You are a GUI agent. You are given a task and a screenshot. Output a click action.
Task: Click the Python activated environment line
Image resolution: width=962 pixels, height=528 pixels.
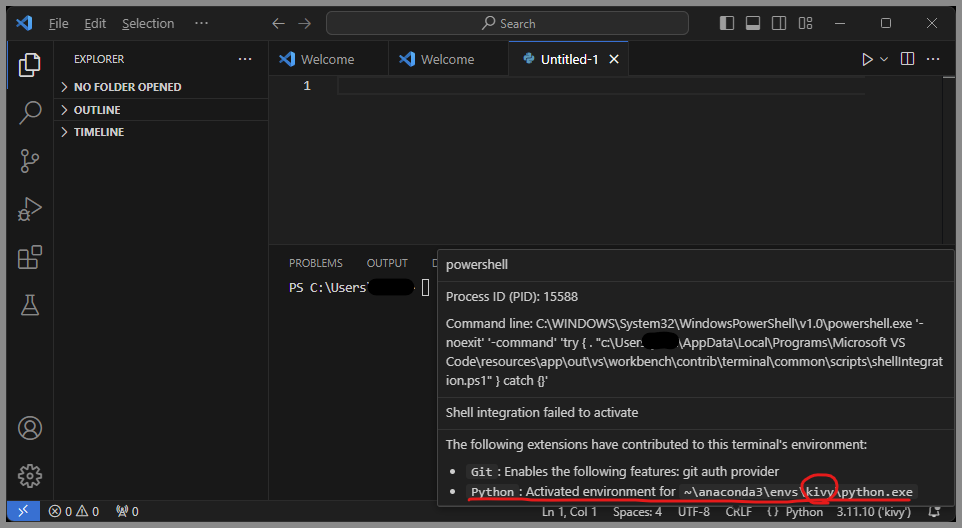click(691, 492)
